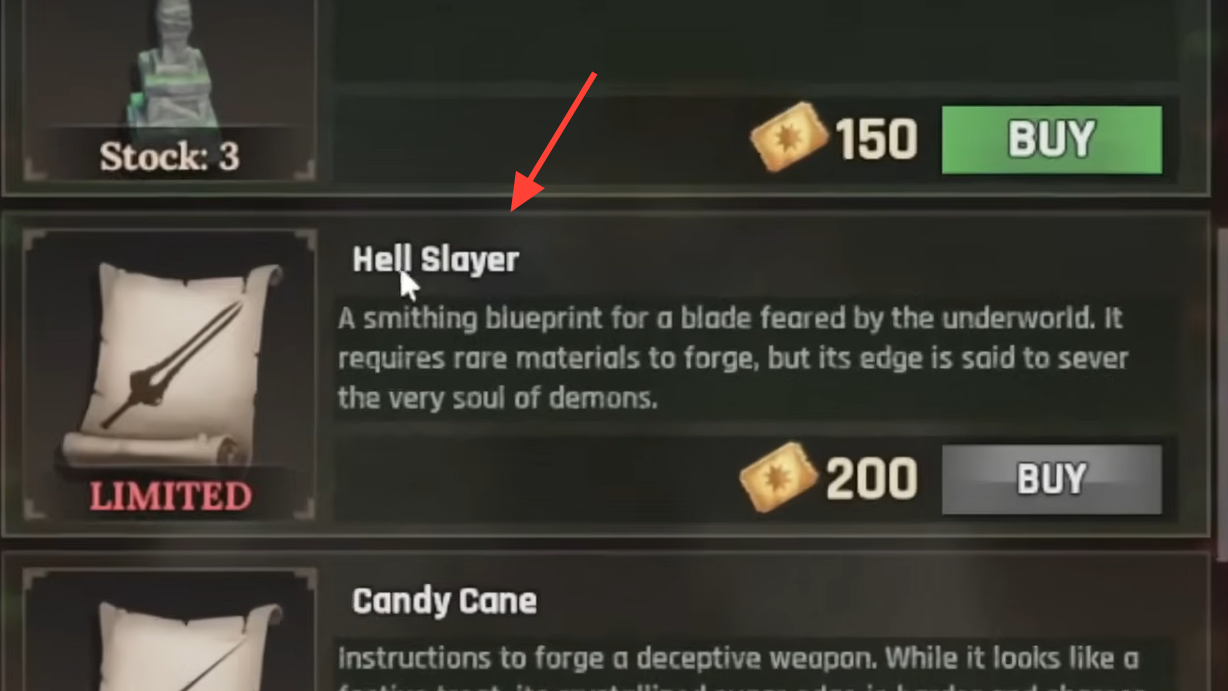This screenshot has height=691, width=1228.
Task: Click the shop list scrollbar on right edge
Action: coord(1221,390)
